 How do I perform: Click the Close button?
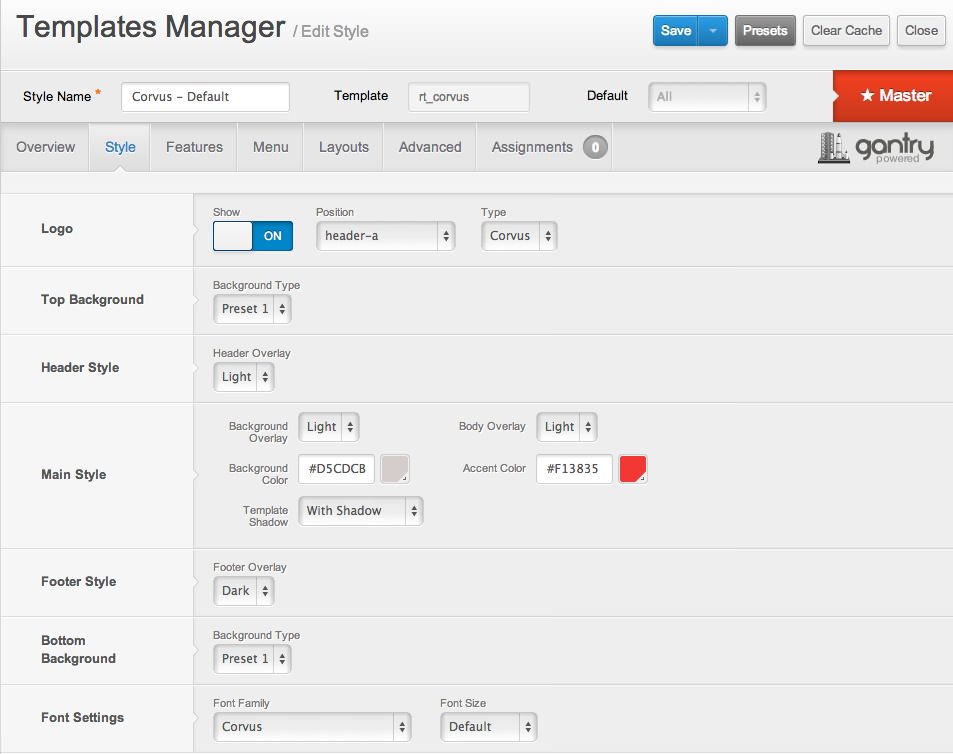(921, 30)
